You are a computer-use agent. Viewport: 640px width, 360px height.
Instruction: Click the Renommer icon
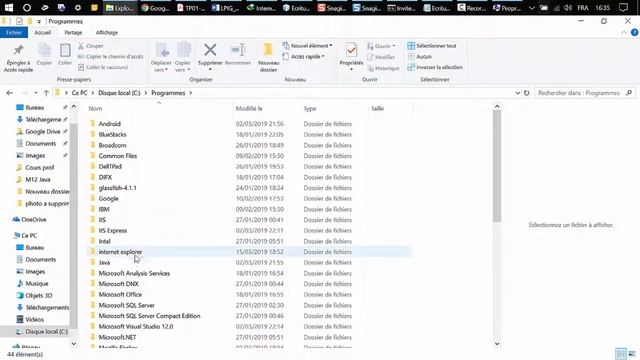[238, 54]
